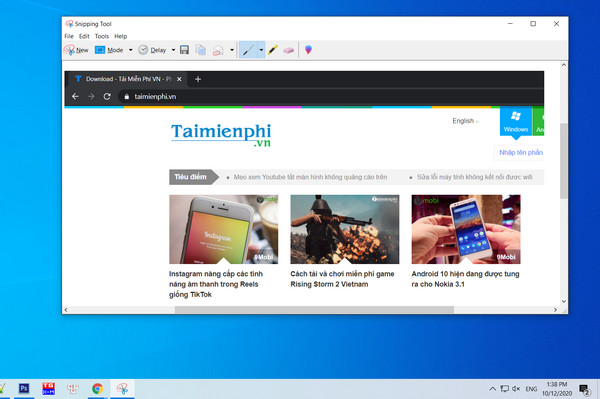The width and height of the screenshot is (600, 399).
Task: Click the 'Tiêu điểm' label
Action: (190, 177)
